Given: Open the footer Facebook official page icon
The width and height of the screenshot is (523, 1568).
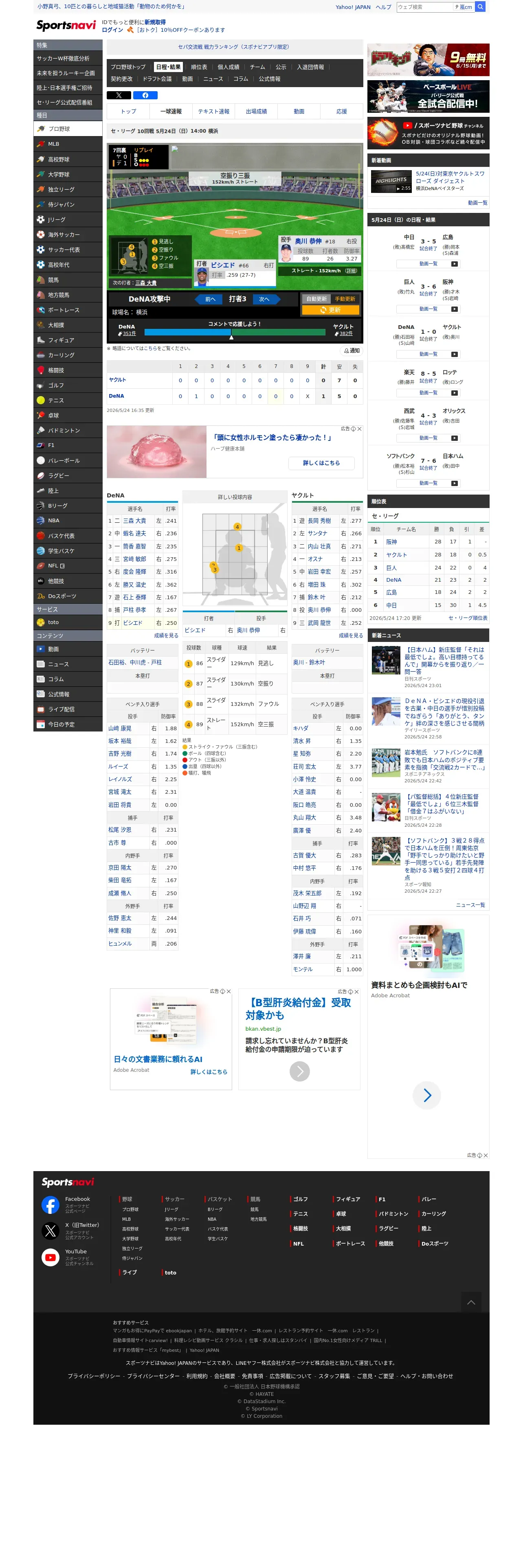Looking at the screenshot, I should [51, 1204].
